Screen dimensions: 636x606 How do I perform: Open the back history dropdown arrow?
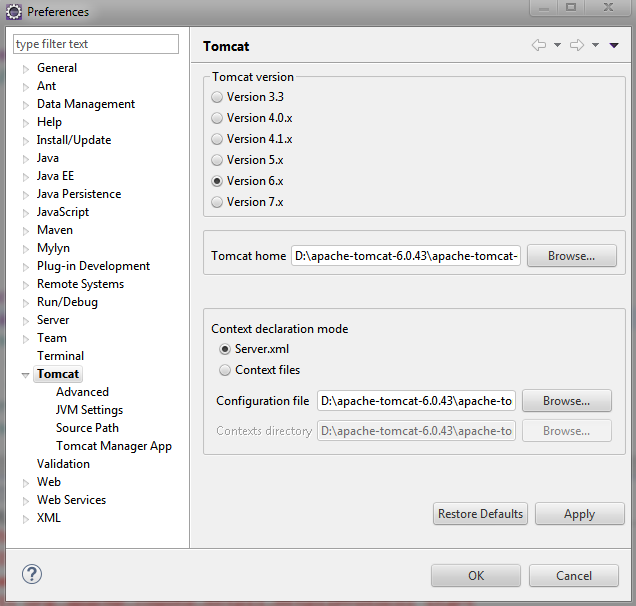[x=558, y=45]
